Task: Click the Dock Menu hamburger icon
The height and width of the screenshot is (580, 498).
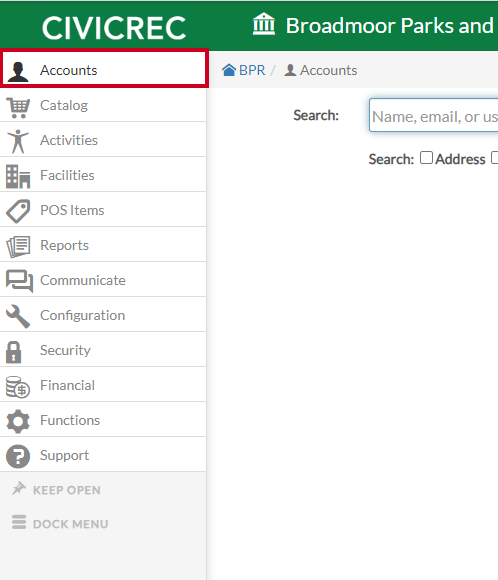Action: pos(19,522)
